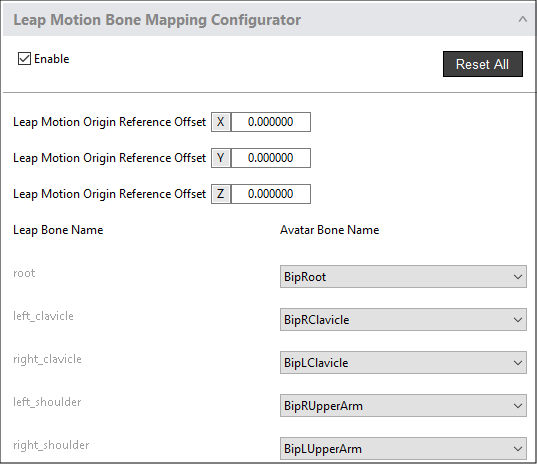Select the 'right_clavicle' leap bone label
This screenshot has height=464, width=537.
click(x=47, y=359)
